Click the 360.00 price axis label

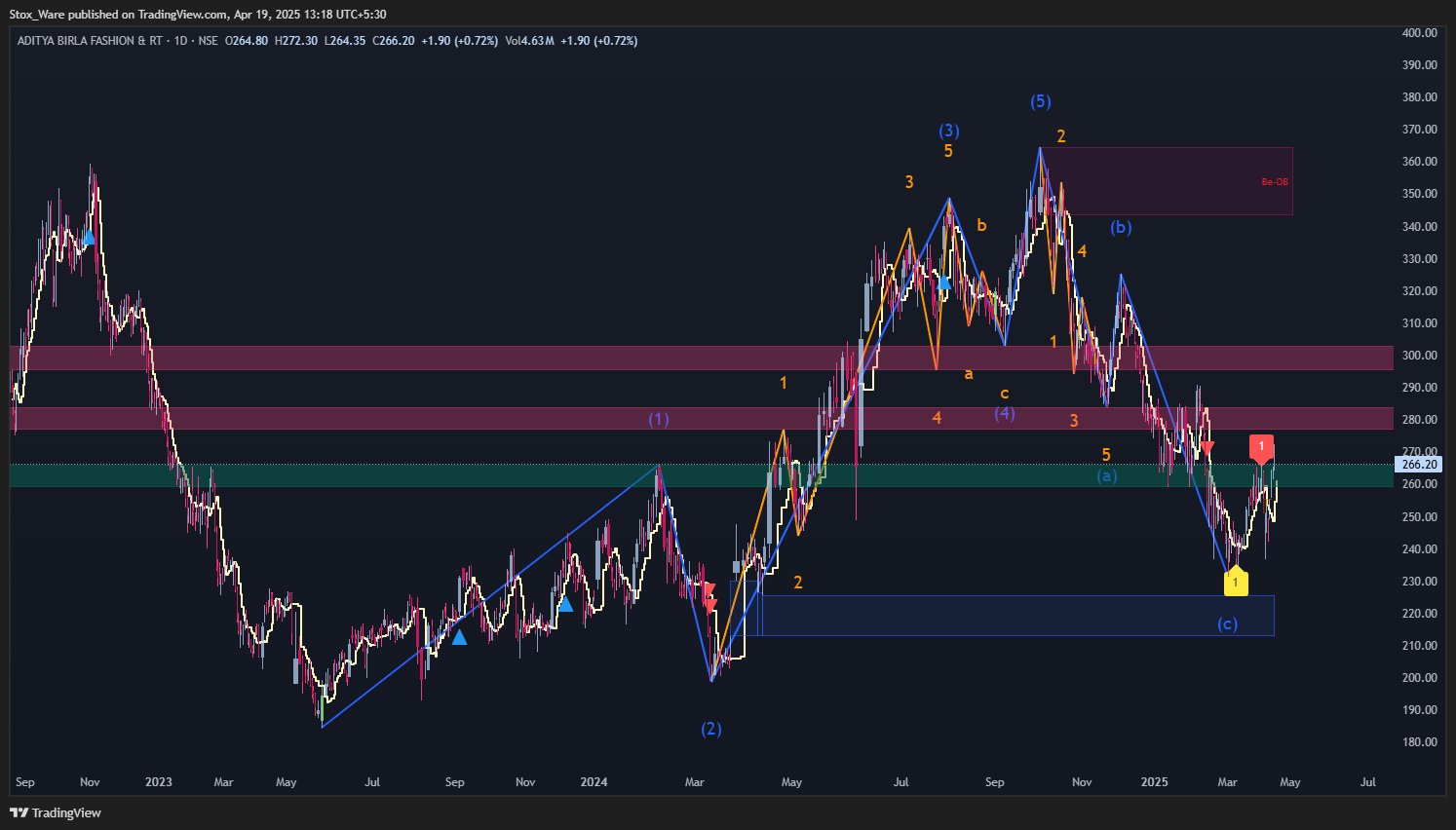1419,162
